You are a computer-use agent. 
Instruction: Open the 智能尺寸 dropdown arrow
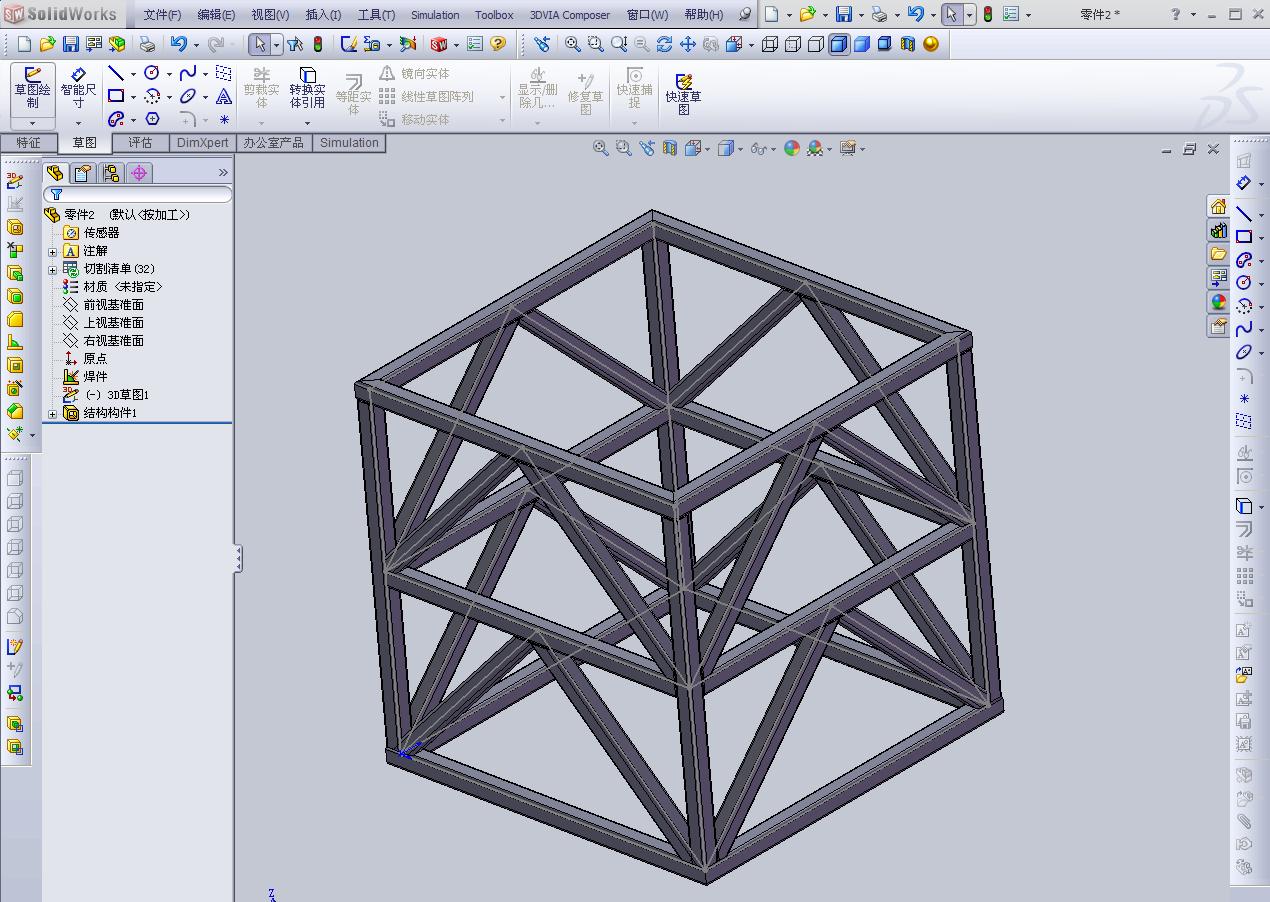click(x=78, y=123)
